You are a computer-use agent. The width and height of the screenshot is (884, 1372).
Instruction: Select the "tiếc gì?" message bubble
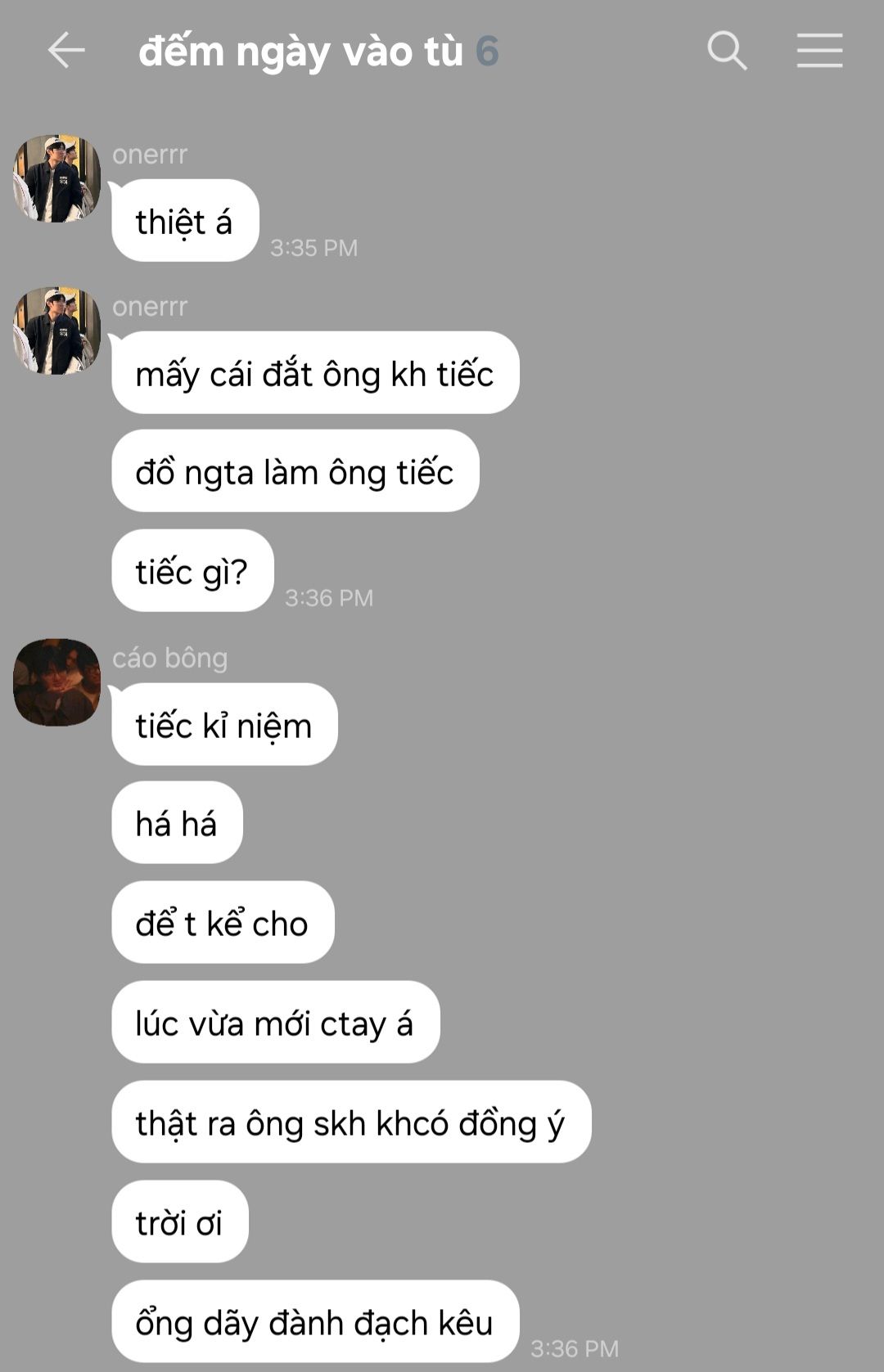(x=192, y=571)
